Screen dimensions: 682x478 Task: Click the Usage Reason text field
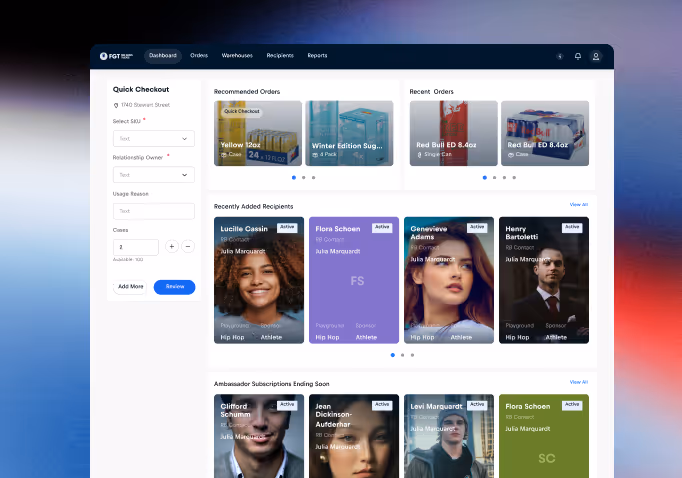[154, 211]
